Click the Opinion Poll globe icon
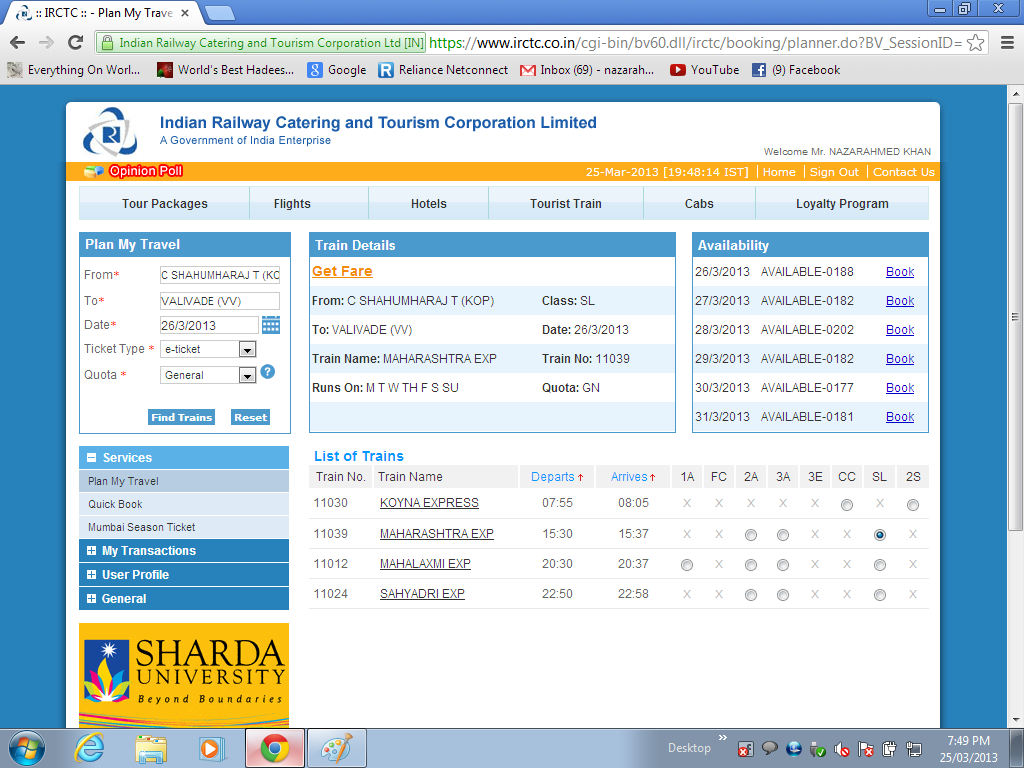Screen dimensions: 1024x768 click(92, 171)
